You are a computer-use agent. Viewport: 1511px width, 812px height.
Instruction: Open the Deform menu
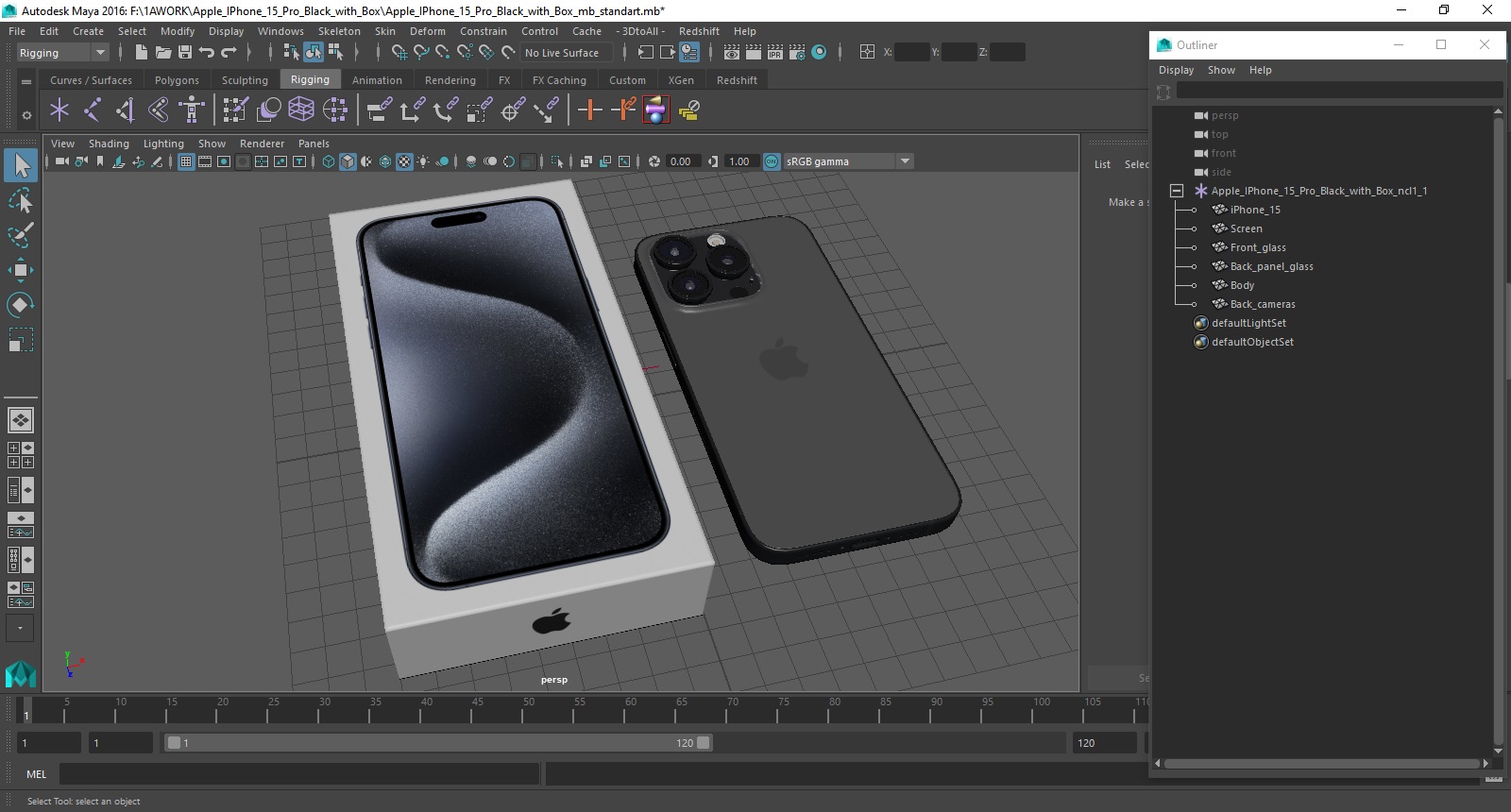pyautogui.click(x=427, y=31)
